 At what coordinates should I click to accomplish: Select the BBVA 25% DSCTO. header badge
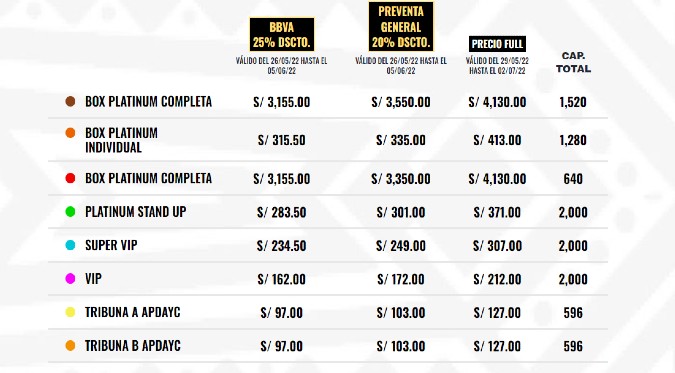tap(282, 34)
